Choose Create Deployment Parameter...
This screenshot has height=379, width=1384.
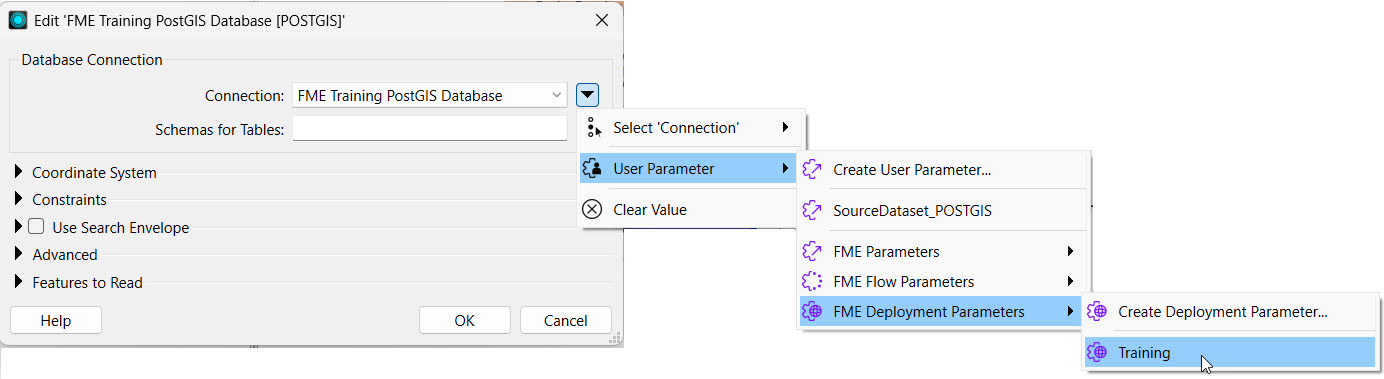coord(1230,312)
